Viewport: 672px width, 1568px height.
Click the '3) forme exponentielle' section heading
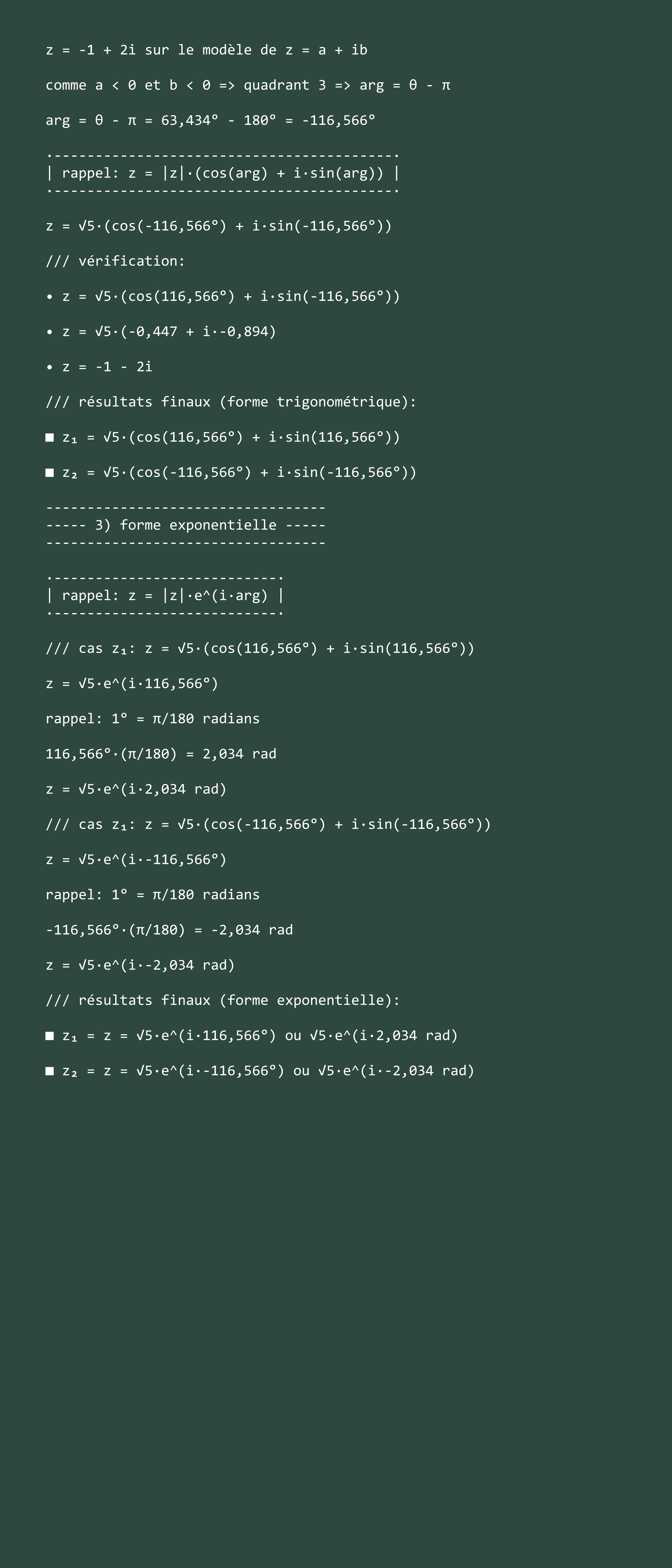tap(186, 525)
